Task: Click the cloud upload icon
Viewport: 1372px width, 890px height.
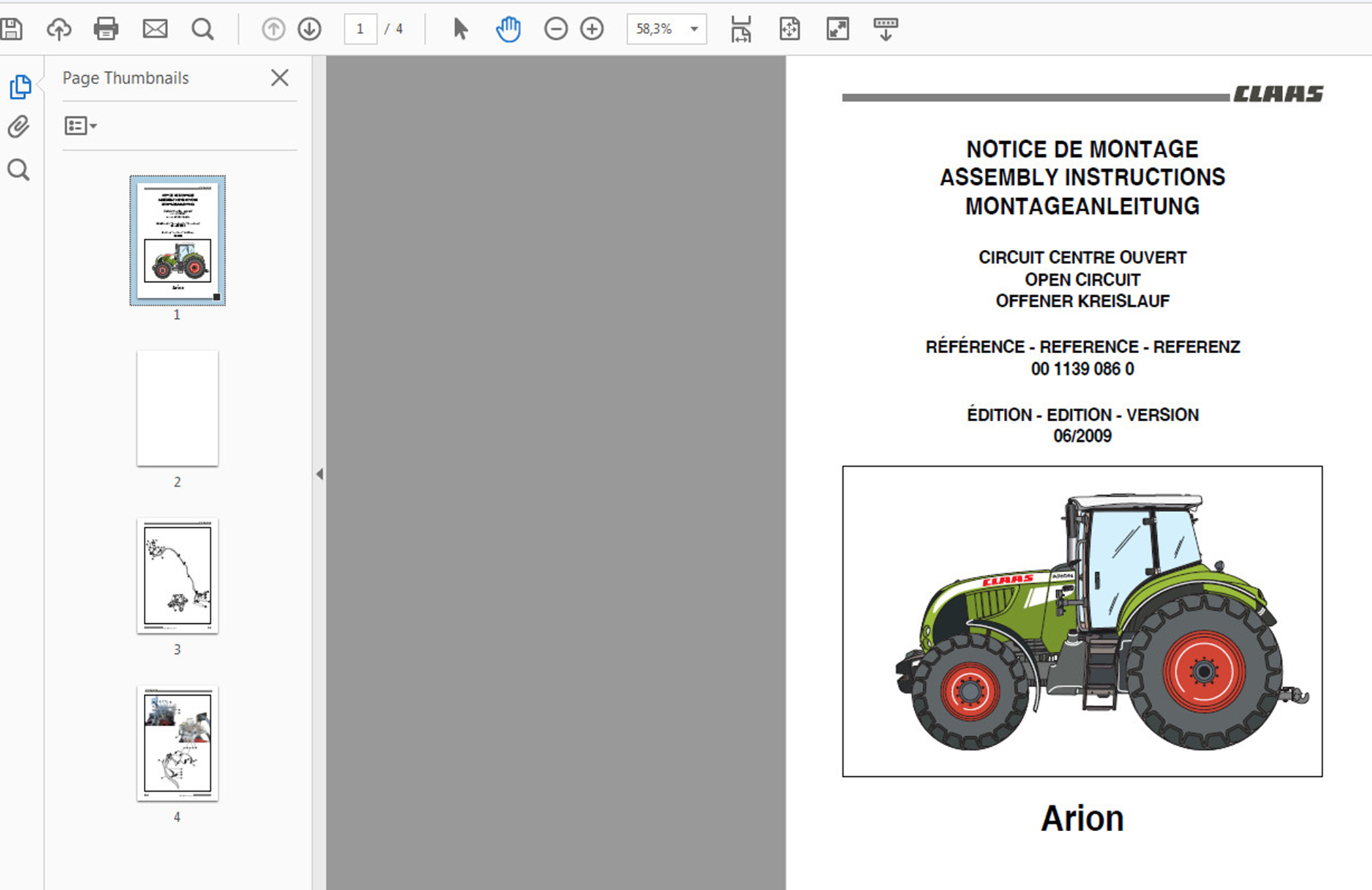Action: click(59, 29)
